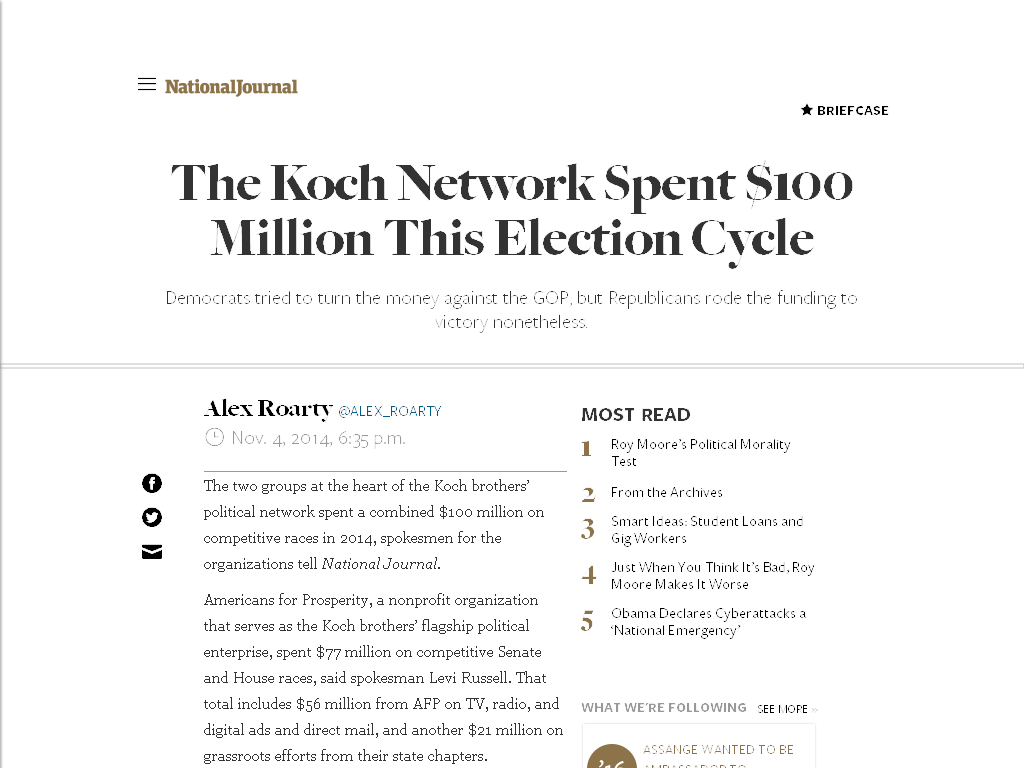
Task: Click the clock icon beside the date
Action: tap(214, 437)
